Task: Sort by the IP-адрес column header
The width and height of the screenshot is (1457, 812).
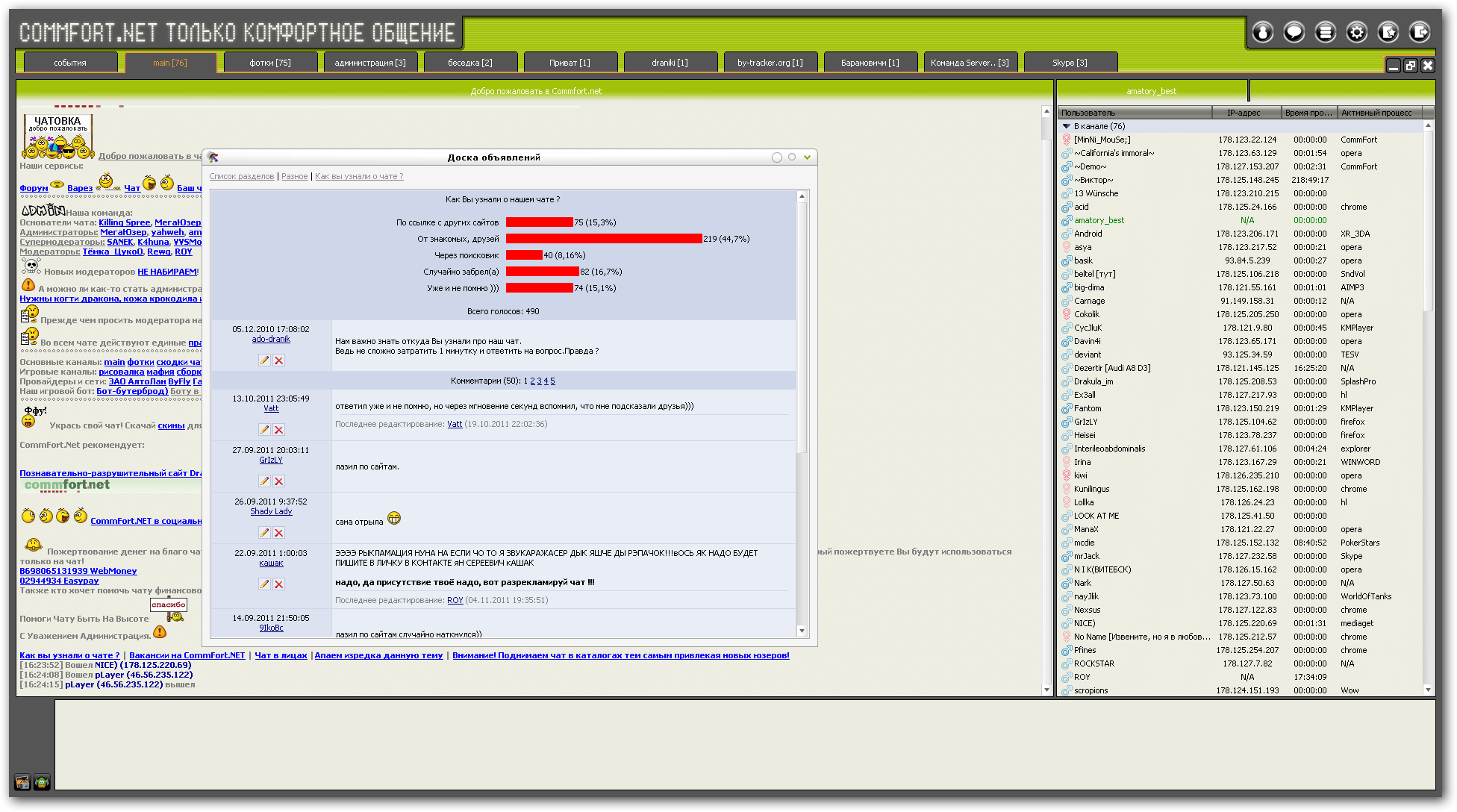Action: point(1247,113)
